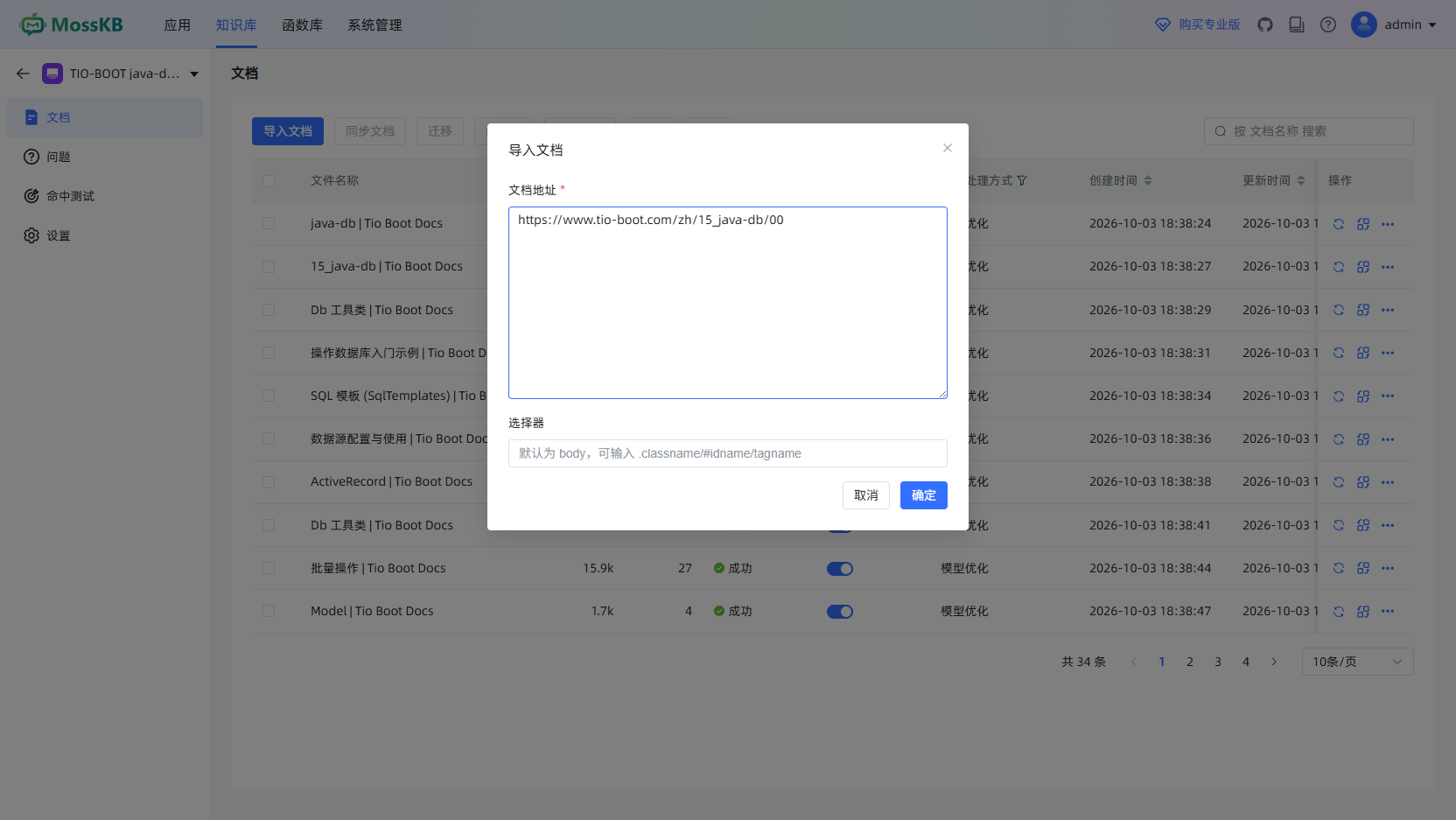Open the 函数库 top menu

[302, 25]
